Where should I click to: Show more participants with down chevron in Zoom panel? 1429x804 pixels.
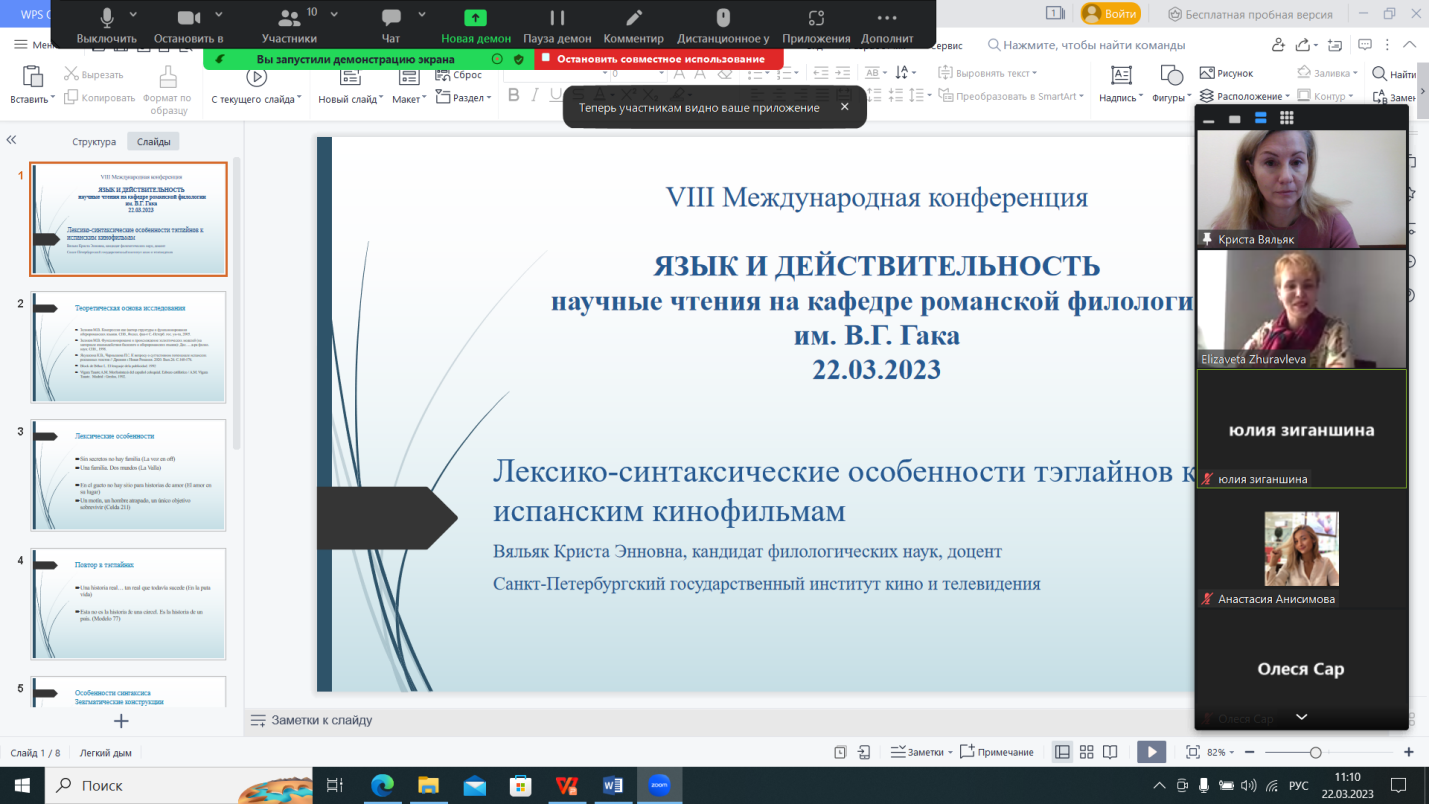pyautogui.click(x=1301, y=717)
